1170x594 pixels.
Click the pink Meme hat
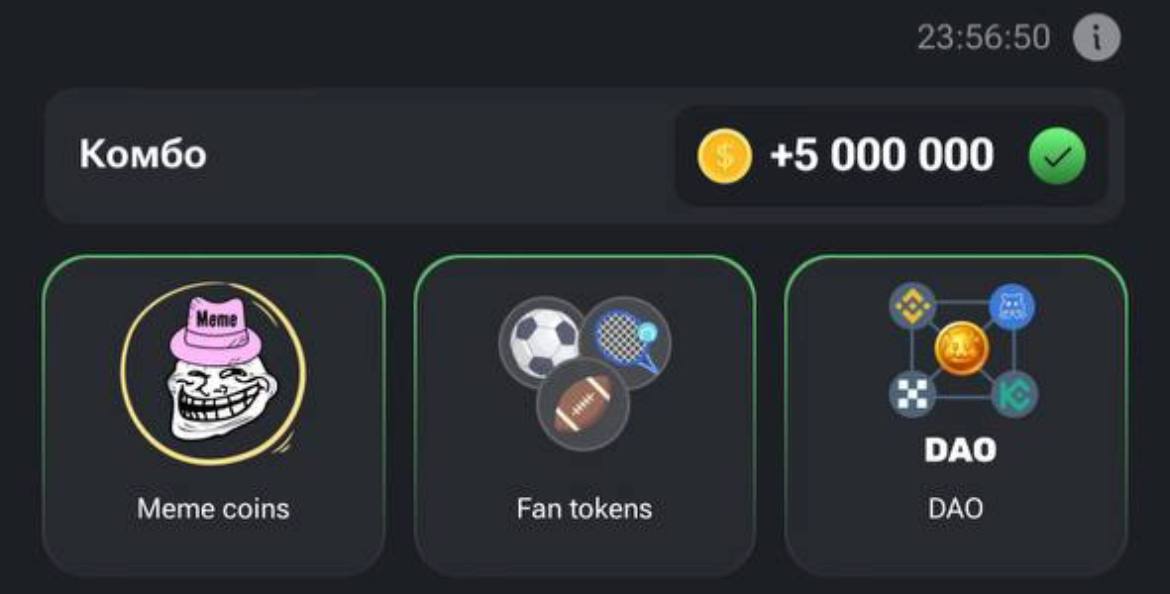(213, 325)
